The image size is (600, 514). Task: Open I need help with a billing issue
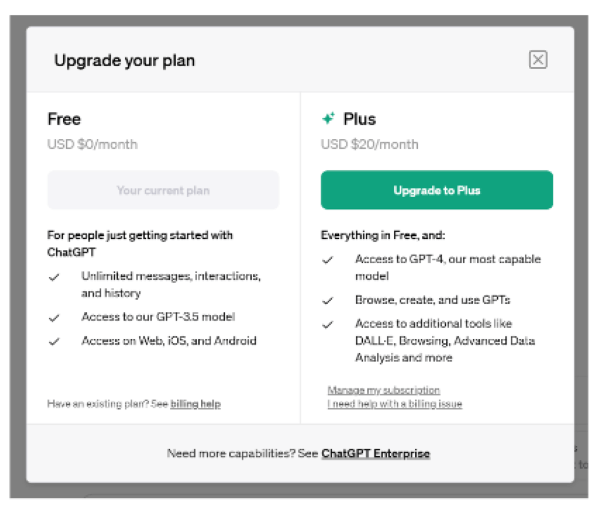tap(395, 404)
